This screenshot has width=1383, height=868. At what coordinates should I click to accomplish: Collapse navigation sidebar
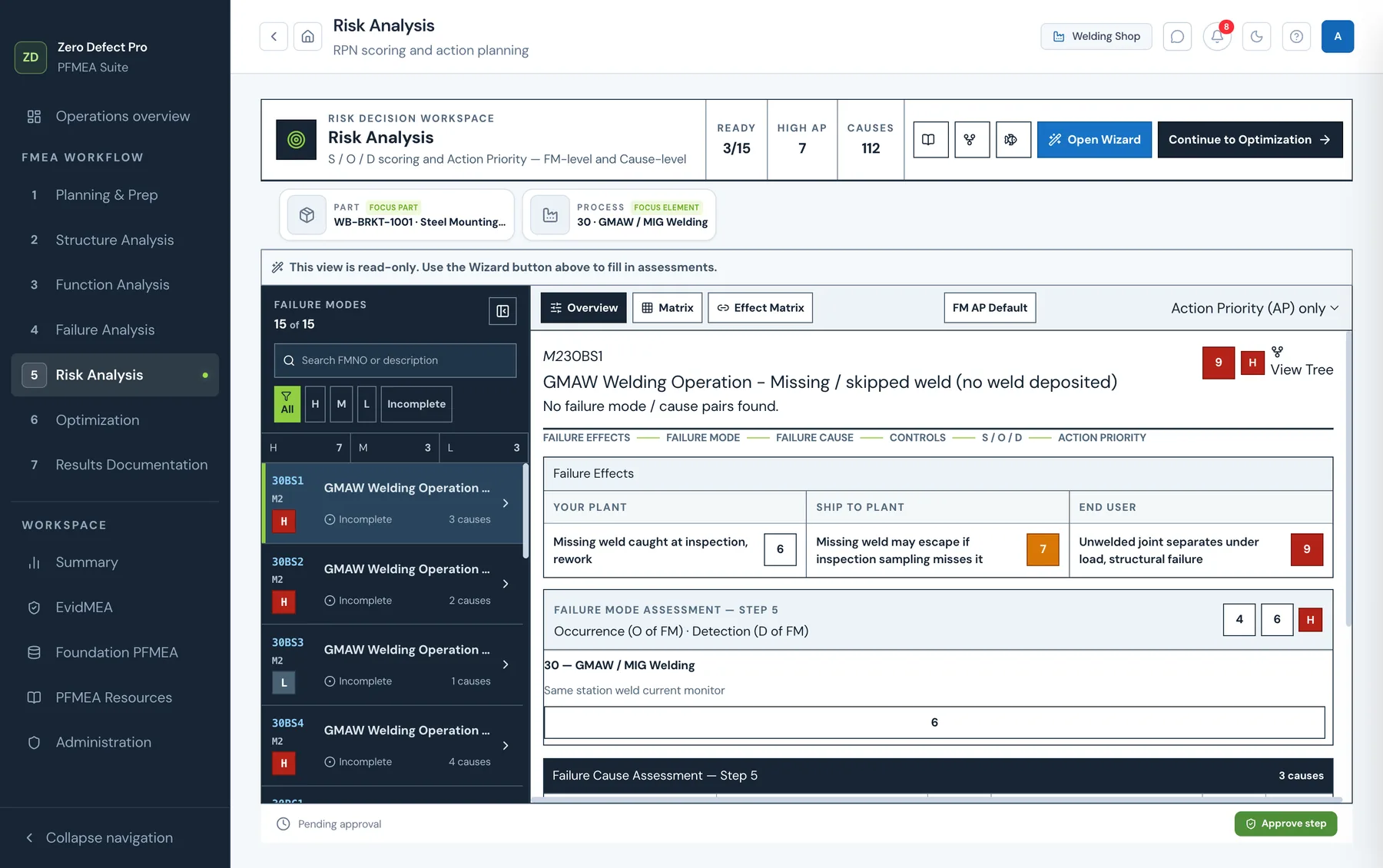coord(100,837)
